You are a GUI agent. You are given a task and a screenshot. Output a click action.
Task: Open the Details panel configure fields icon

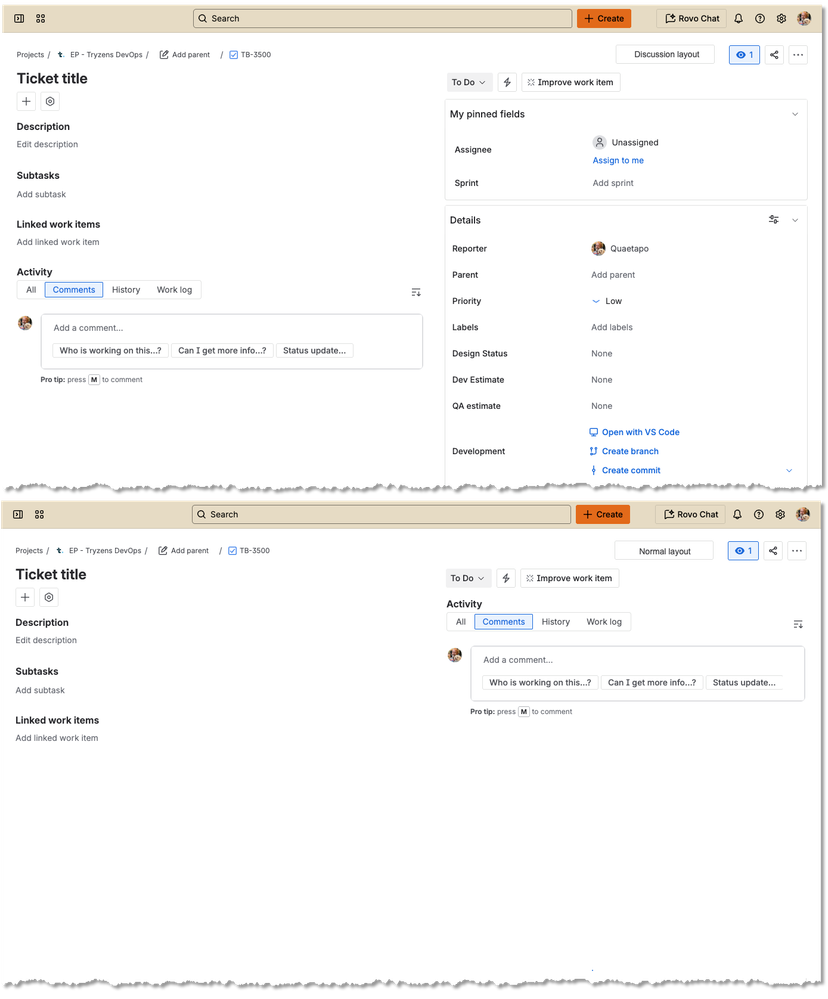click(x=773, y=220)
